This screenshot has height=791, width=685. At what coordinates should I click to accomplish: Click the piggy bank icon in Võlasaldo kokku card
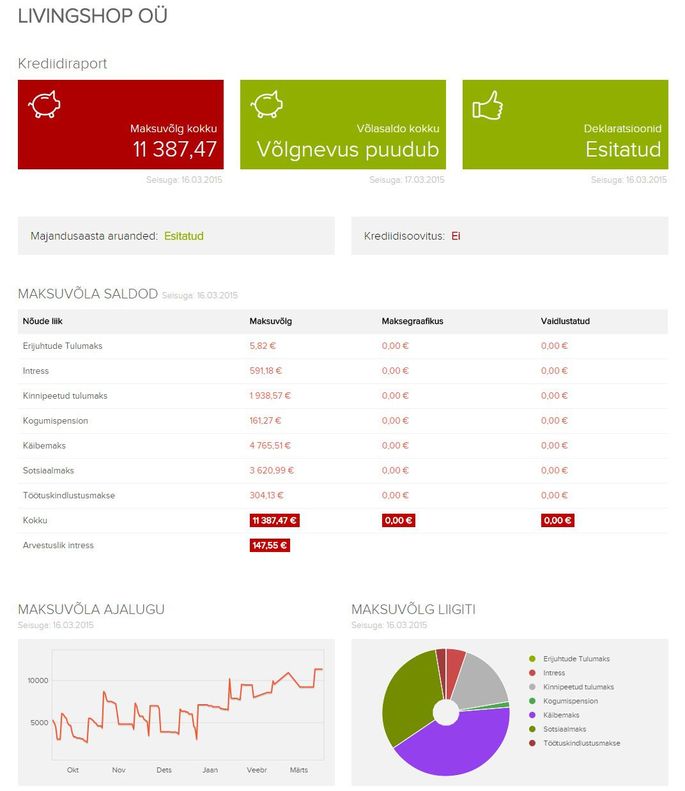pos(266,104)
